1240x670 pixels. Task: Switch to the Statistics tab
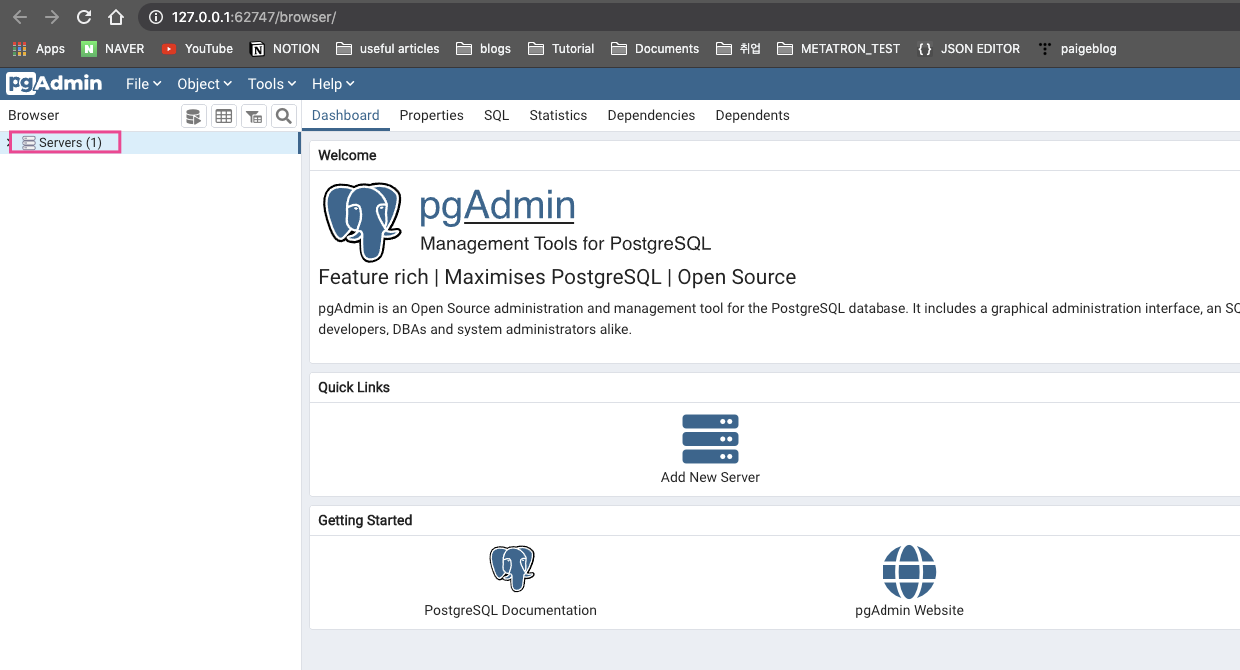click(558, 115)
